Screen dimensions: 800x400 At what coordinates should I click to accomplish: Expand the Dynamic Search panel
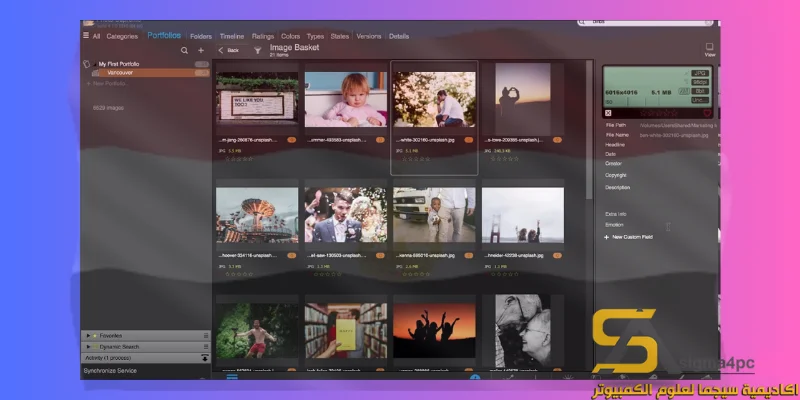[x=88, y=347]
